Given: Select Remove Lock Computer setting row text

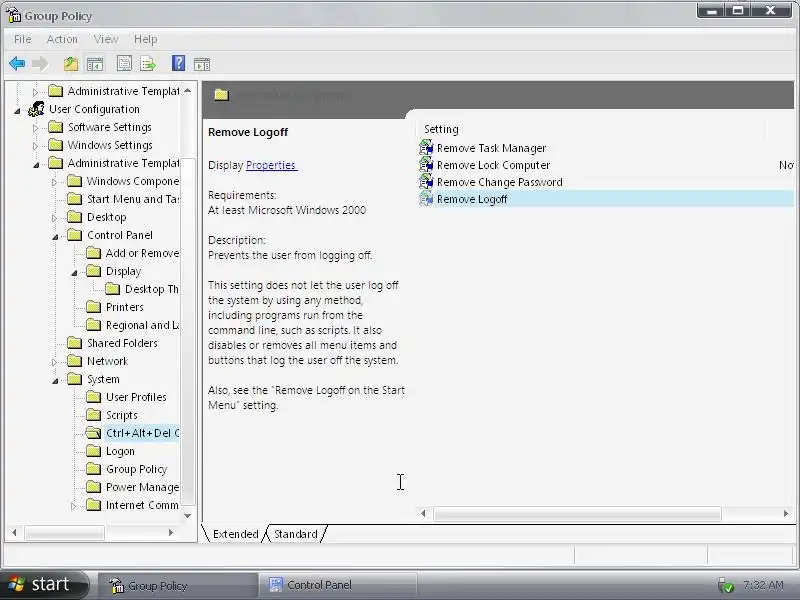Looking at the screenshot, I should tap(493, 165).
